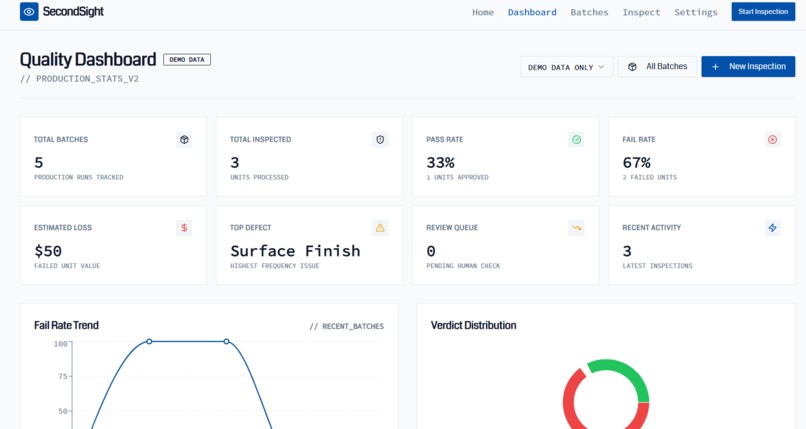Click the Fail Rate value 67%
The width and height of the screenshot is (806, 429).
pos(636,163)
